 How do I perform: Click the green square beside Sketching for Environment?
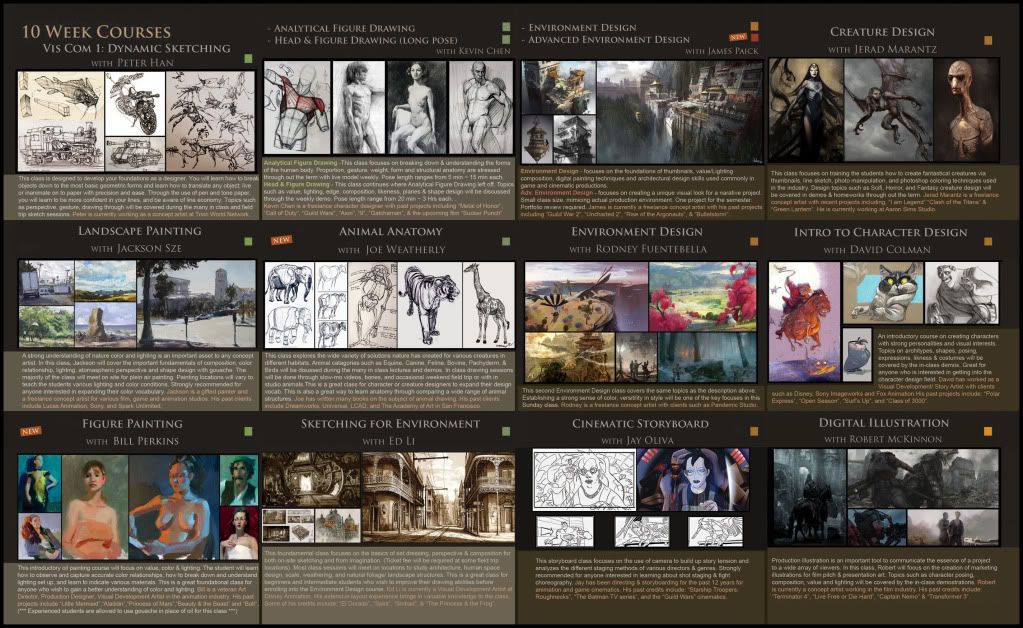pyautogui.click(x=506, y=431)
